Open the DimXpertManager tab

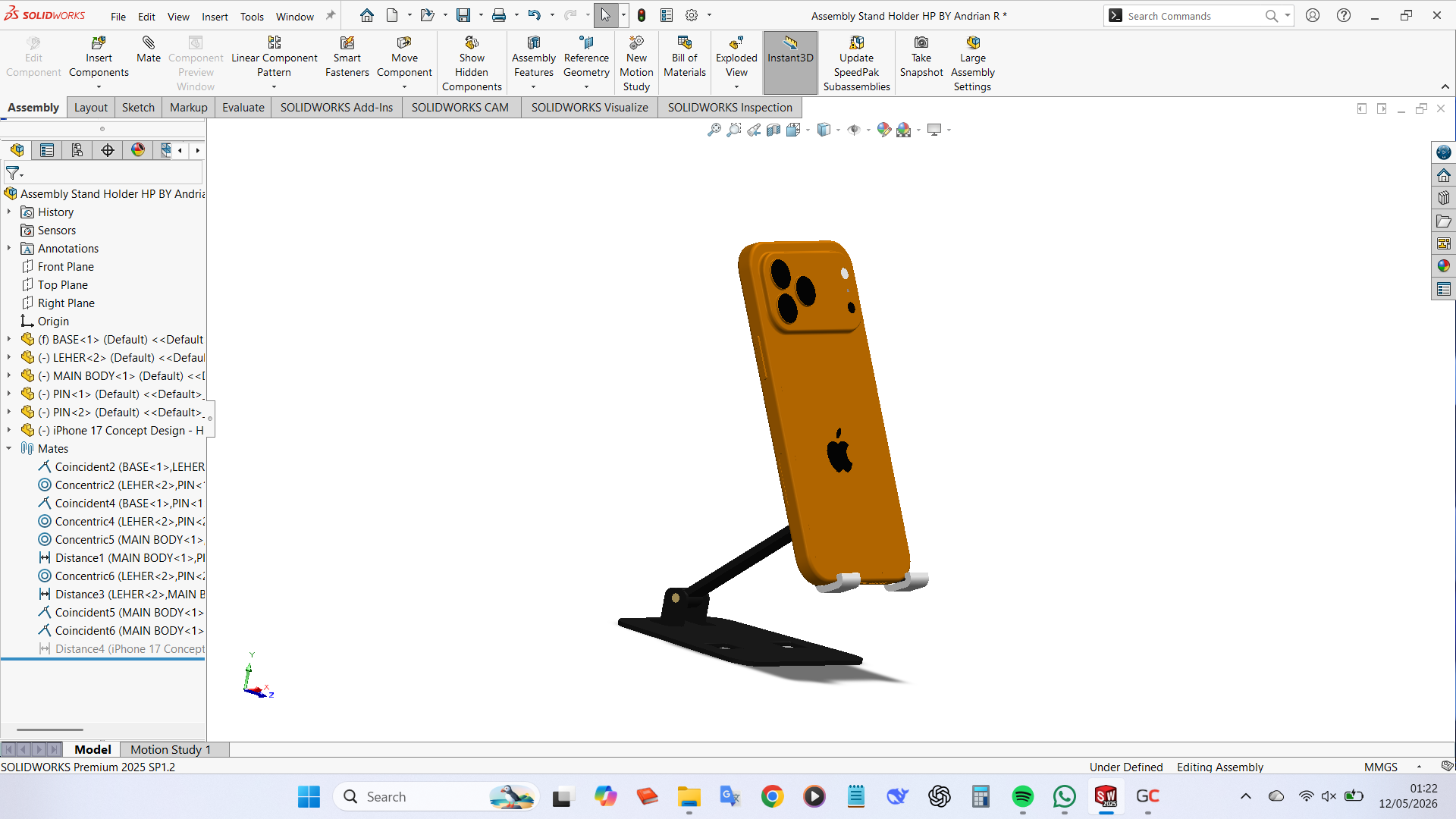click(108, 150)
